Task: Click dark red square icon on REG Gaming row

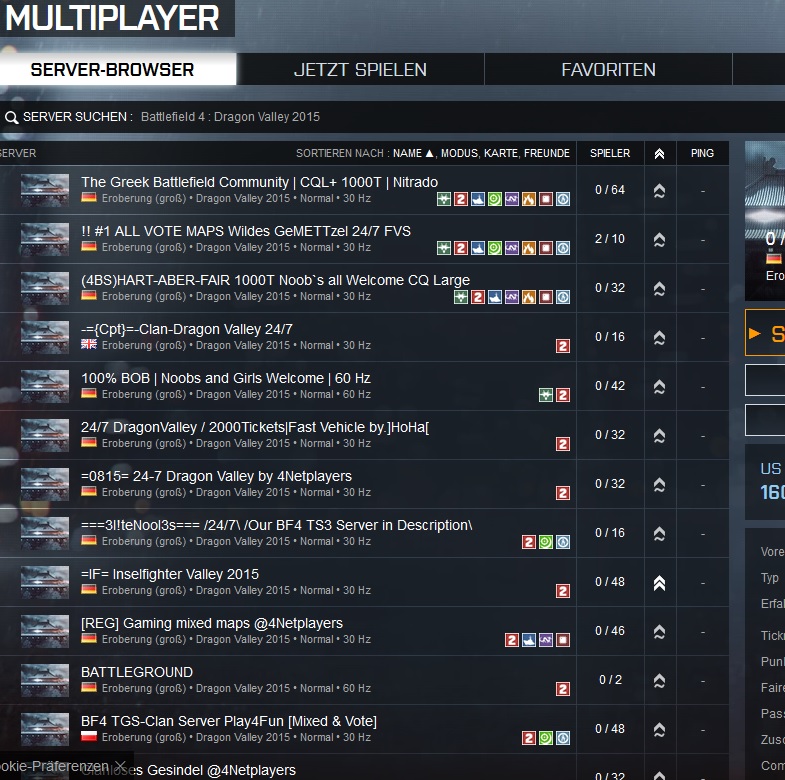Action: click(563, 640)
